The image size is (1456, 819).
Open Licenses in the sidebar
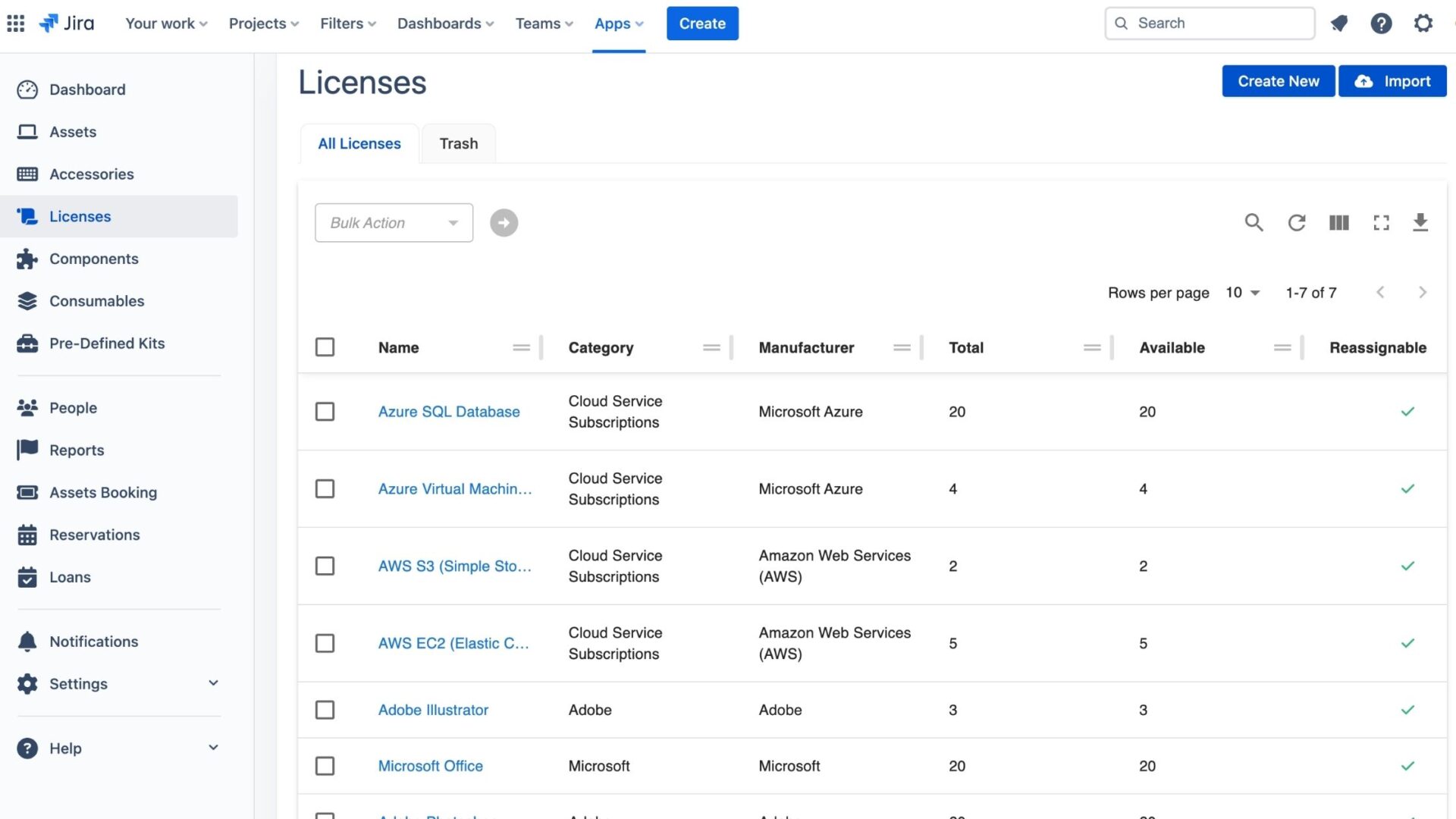click(x=119, y=217)
